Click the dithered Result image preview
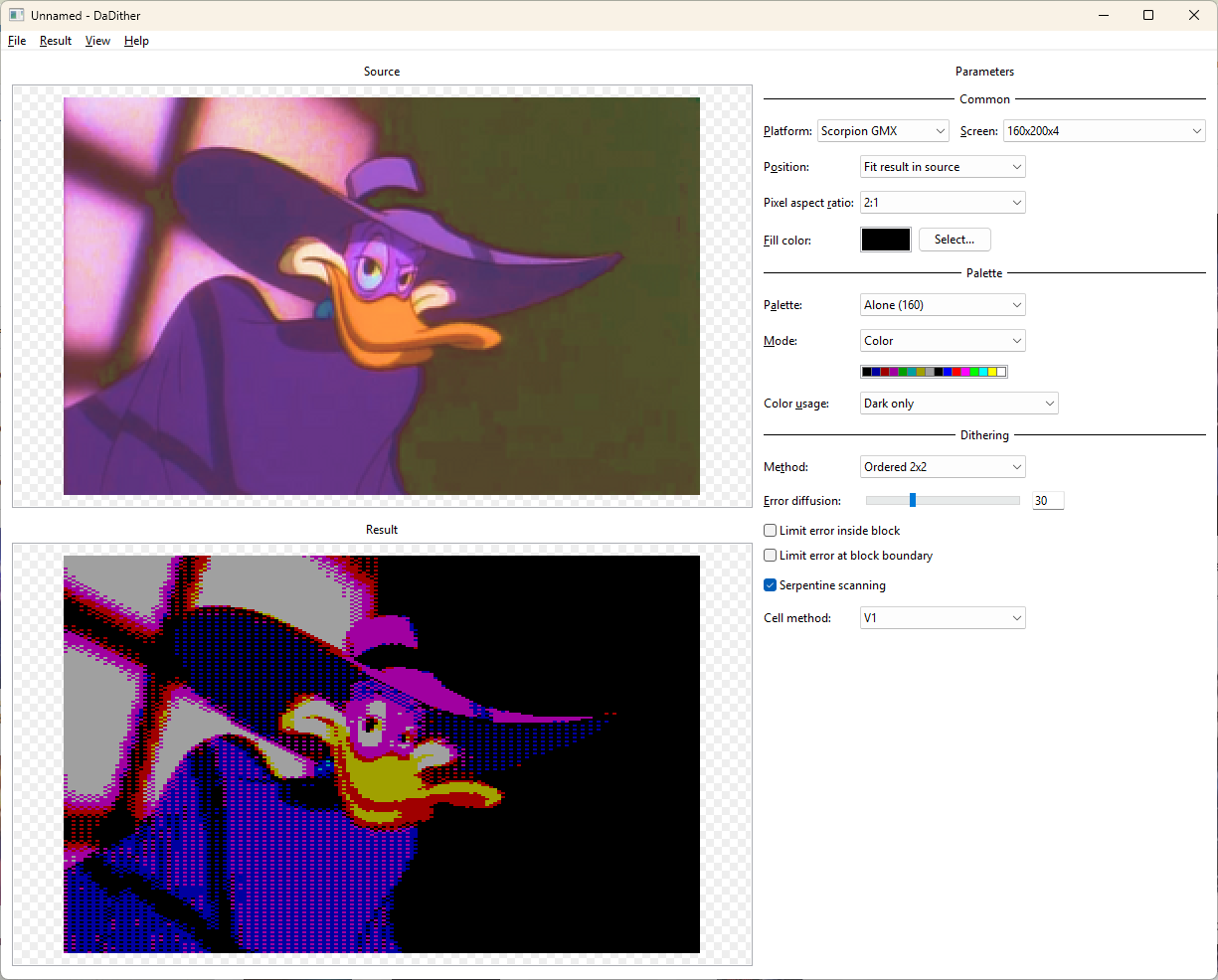 click(382, 754)
